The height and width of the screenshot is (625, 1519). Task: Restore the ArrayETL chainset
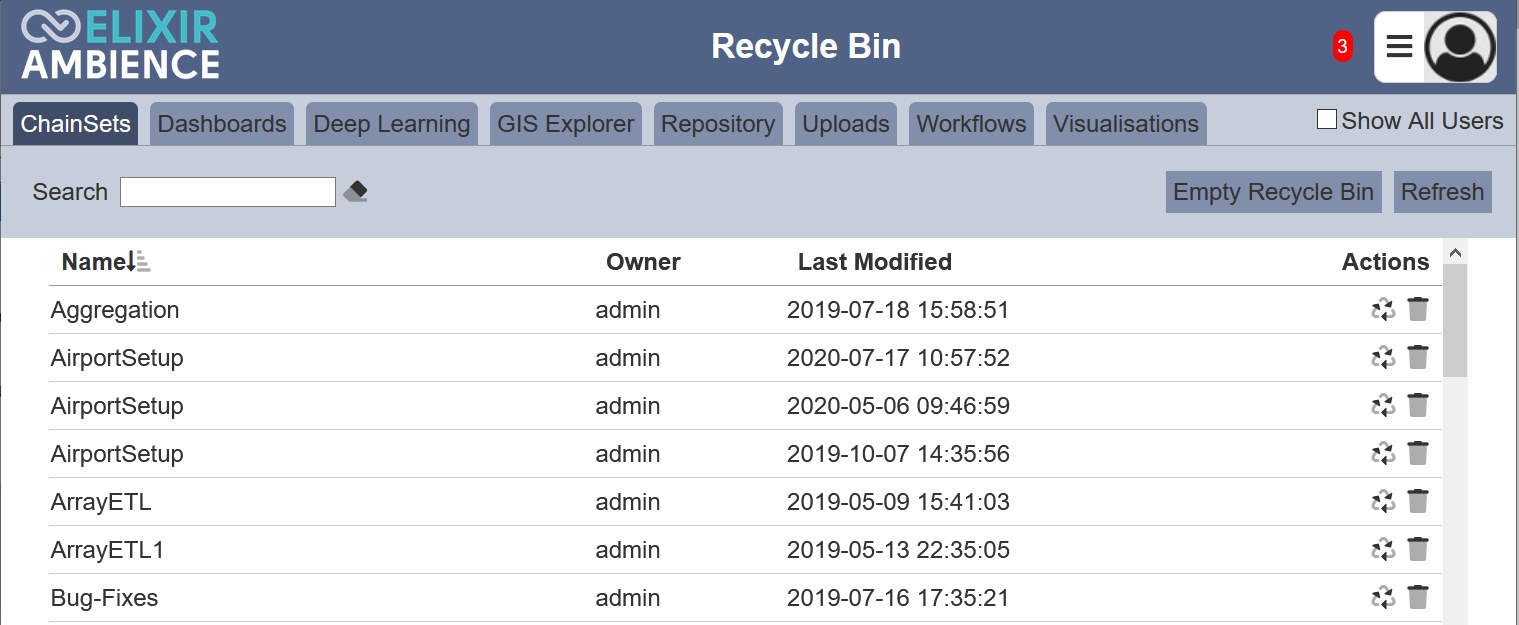(1383, 502)
